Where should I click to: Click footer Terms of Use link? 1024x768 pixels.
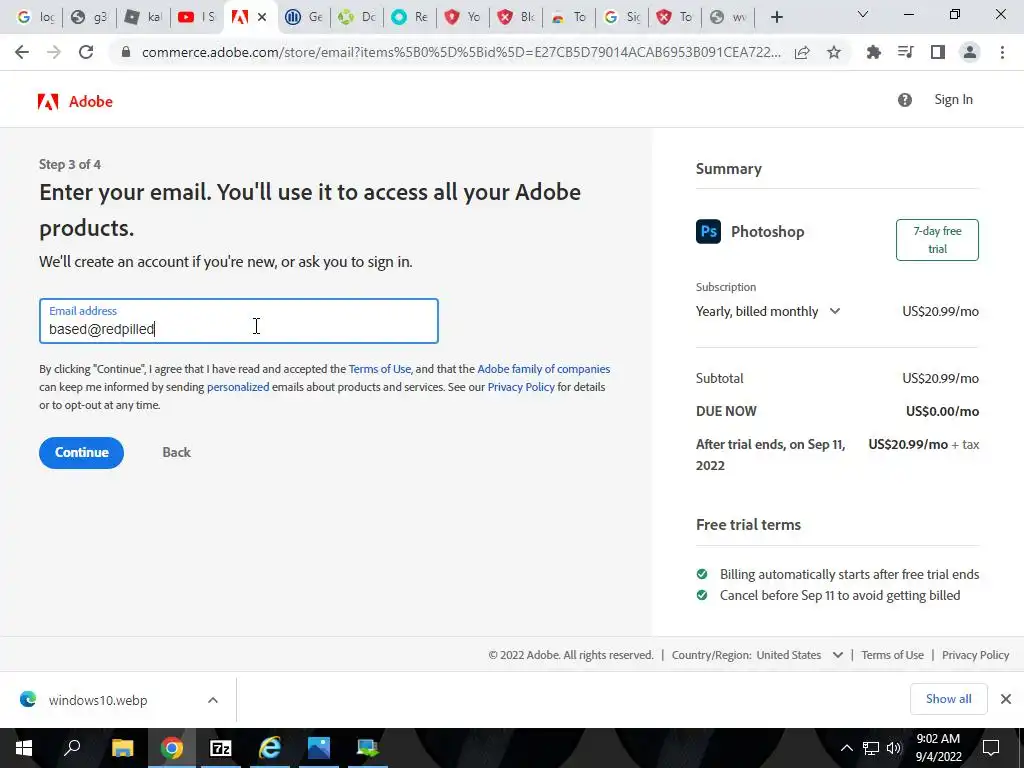pos(893,655)
